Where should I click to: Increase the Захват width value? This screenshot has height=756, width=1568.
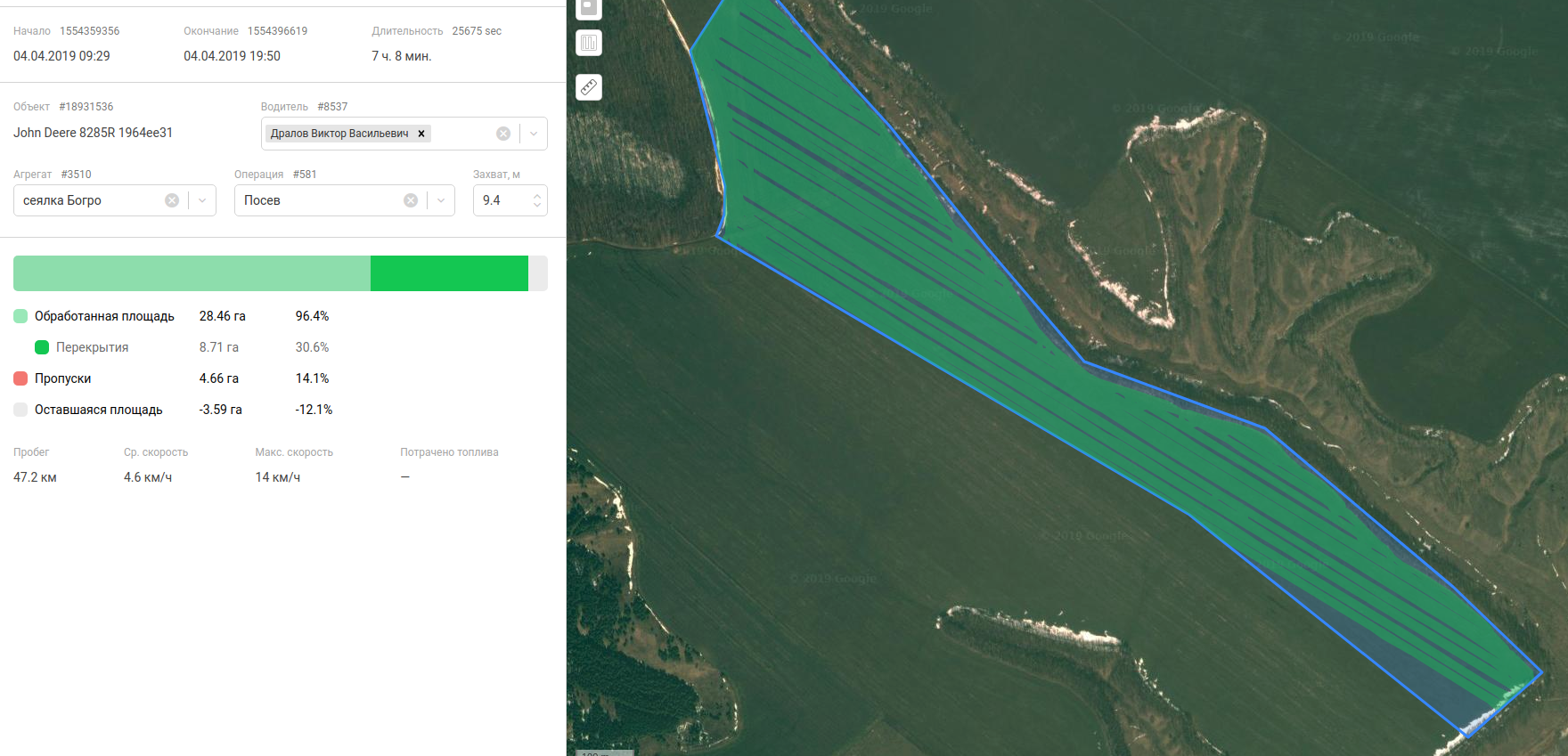click(537, 196)
